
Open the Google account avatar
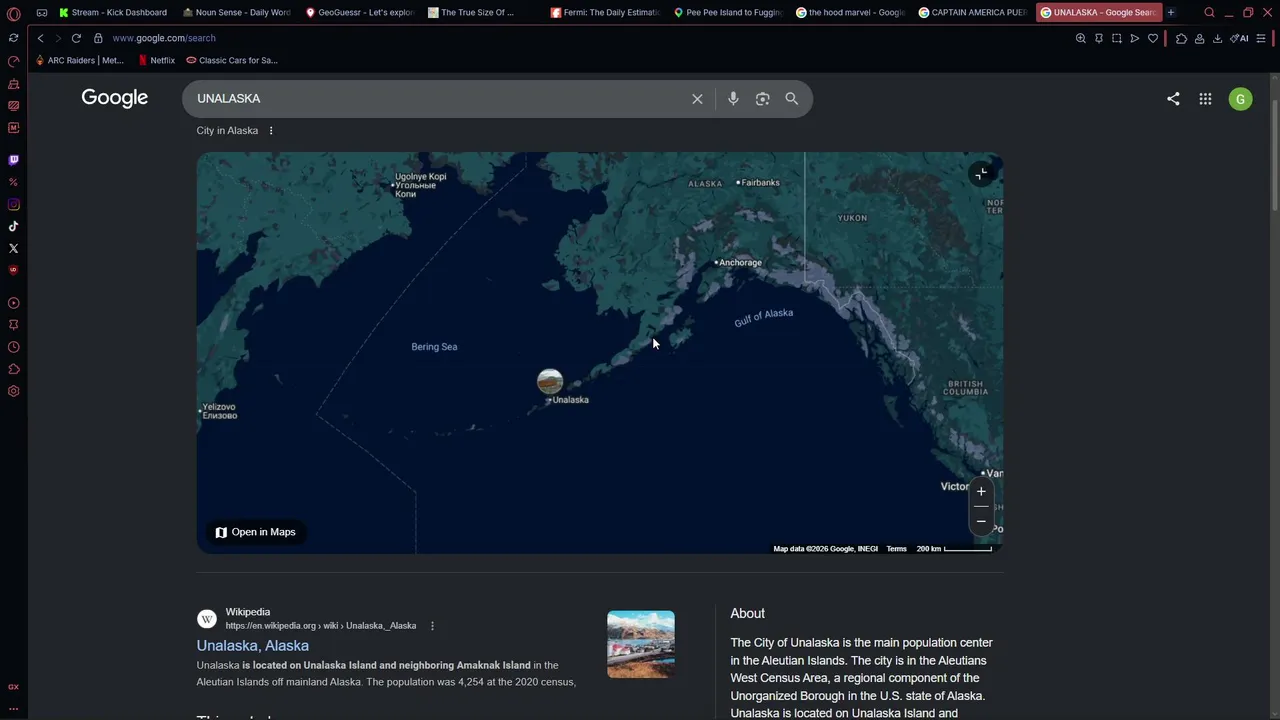click(1240, 99)
